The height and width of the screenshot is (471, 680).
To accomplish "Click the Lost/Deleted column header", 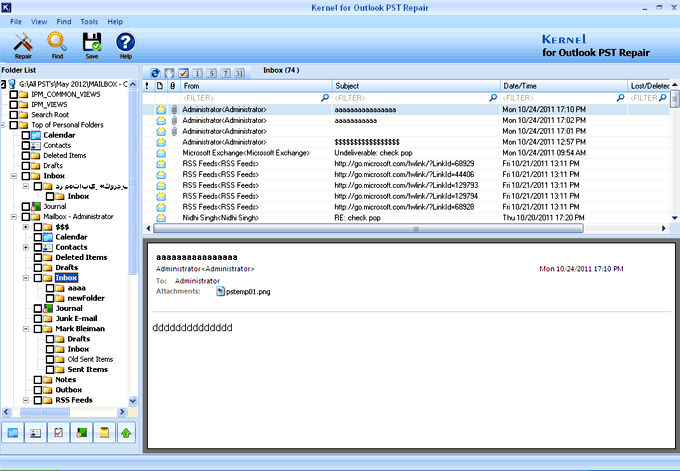I will click(x=649, y=86).
